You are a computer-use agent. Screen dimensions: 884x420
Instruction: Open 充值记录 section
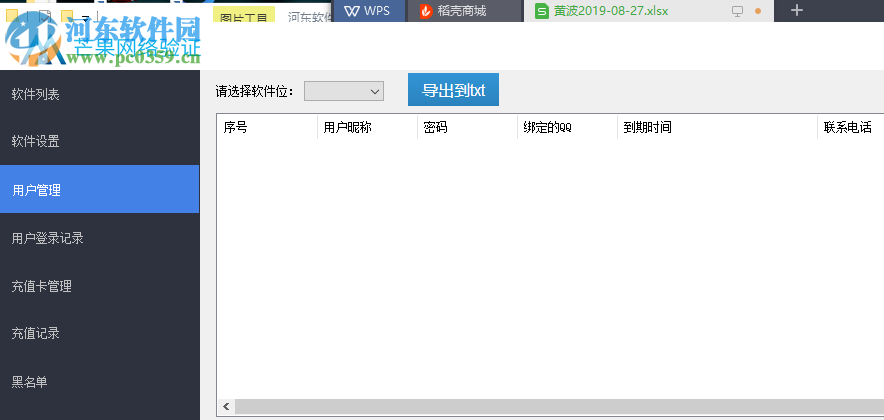[99, 334]
